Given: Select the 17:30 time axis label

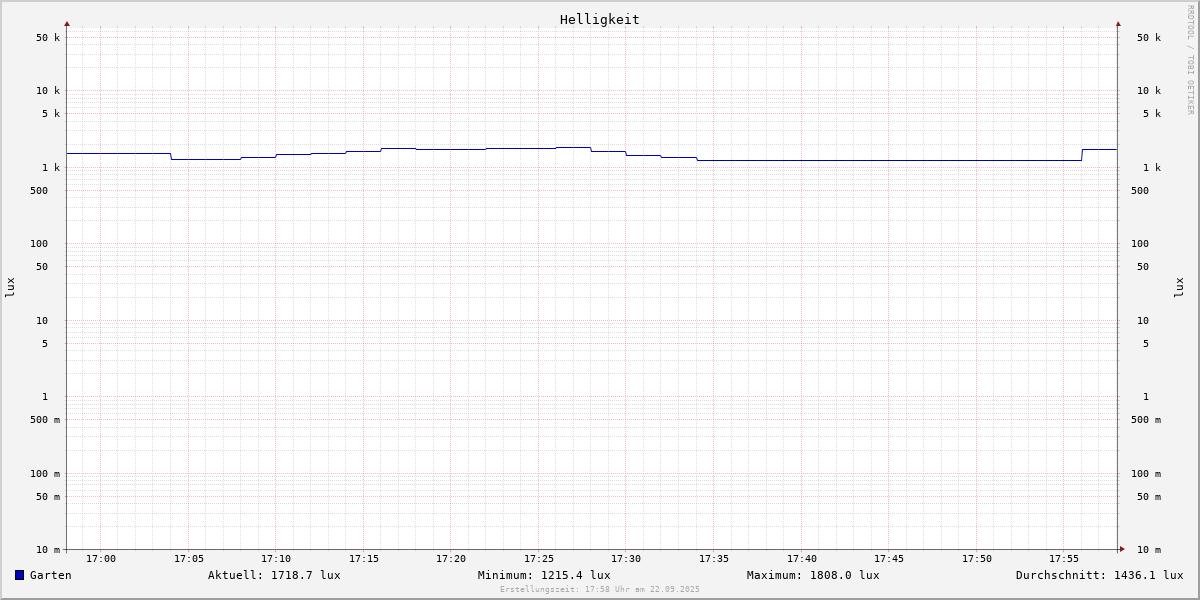Looking at the screenshot, I should coord(626,559).
